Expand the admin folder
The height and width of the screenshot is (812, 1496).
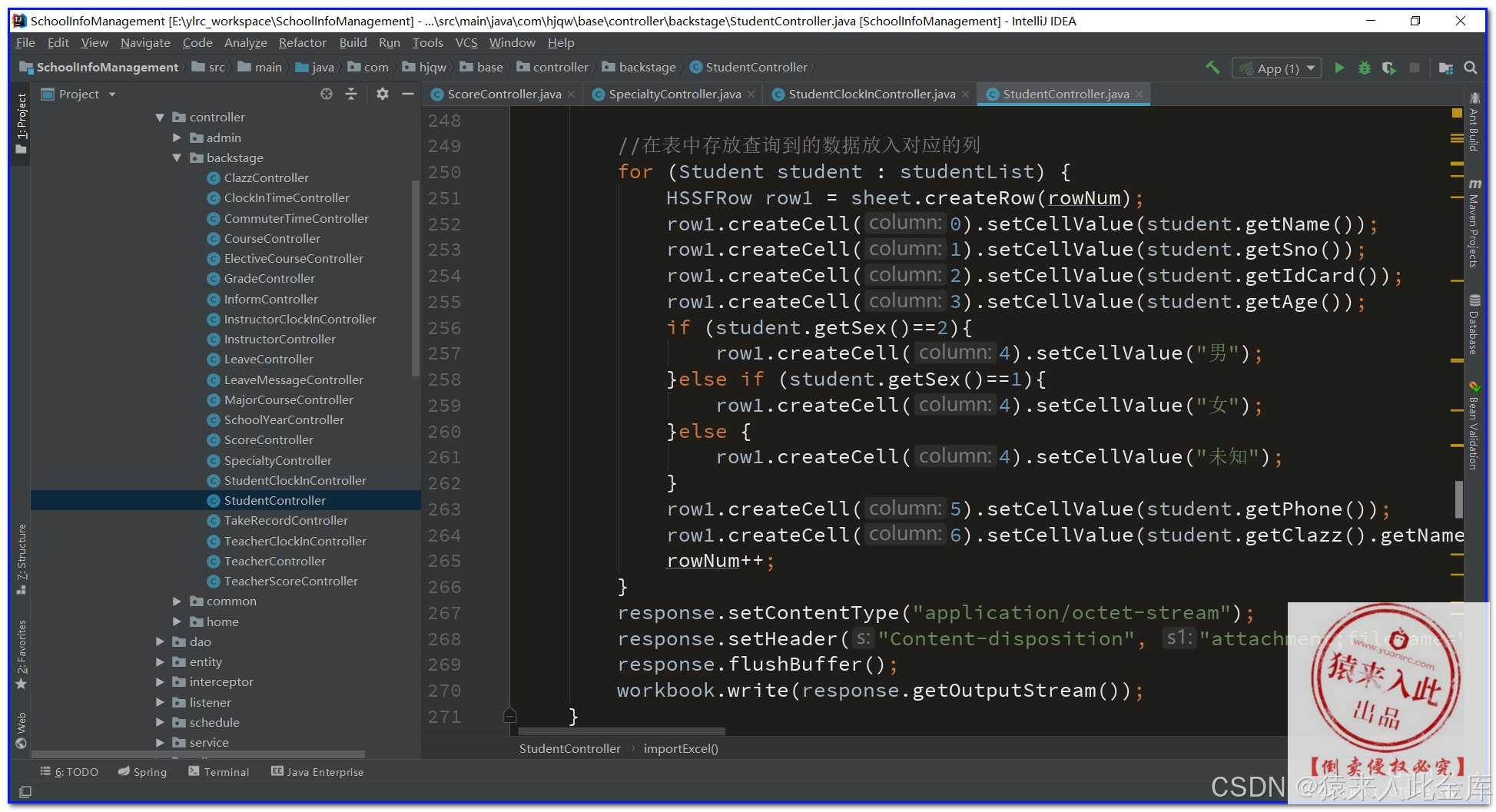pos(177,138)
